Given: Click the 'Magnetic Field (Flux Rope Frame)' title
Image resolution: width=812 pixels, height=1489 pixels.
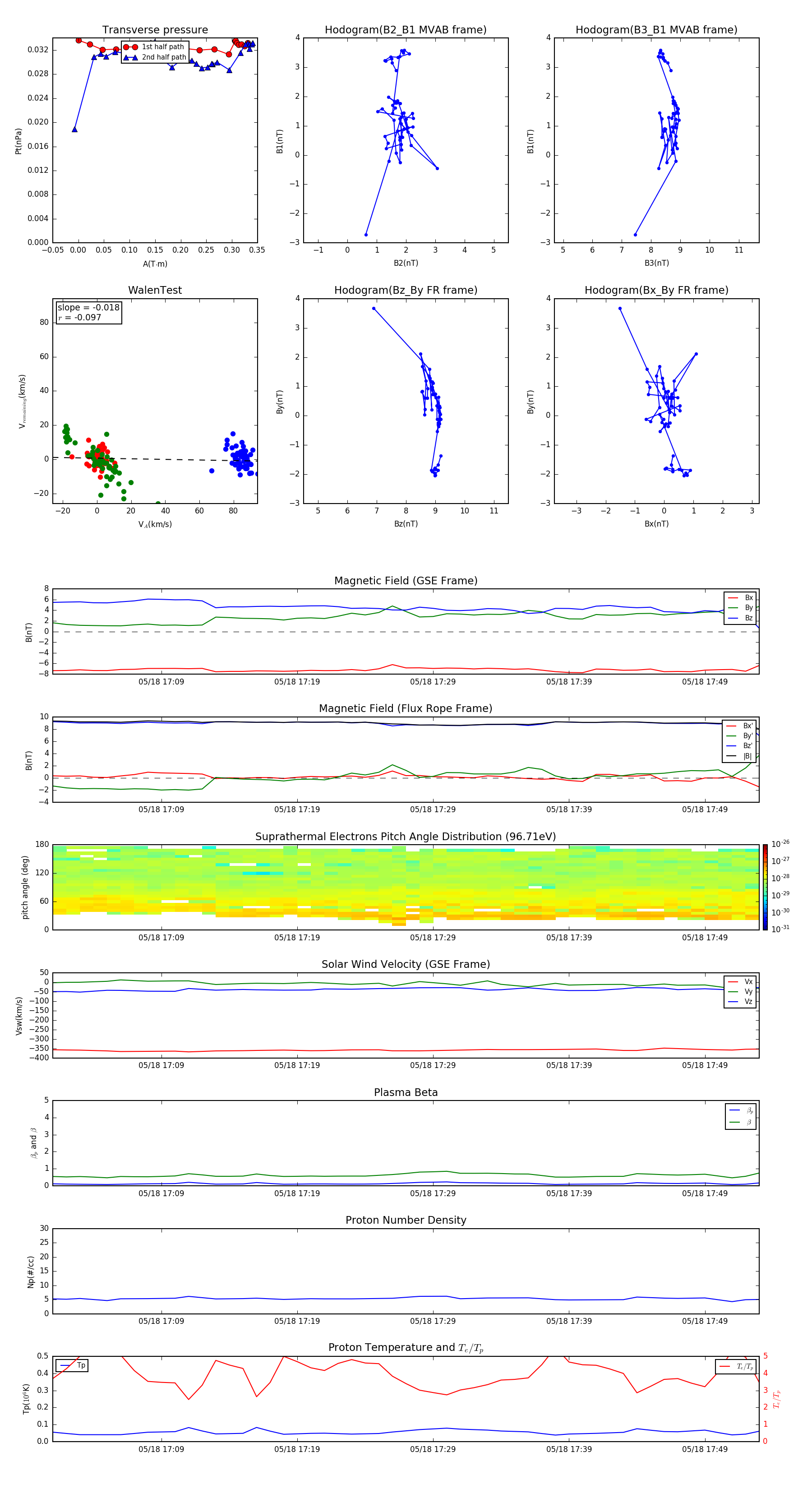Looking at the screenshot, I should tap(406, 709).
